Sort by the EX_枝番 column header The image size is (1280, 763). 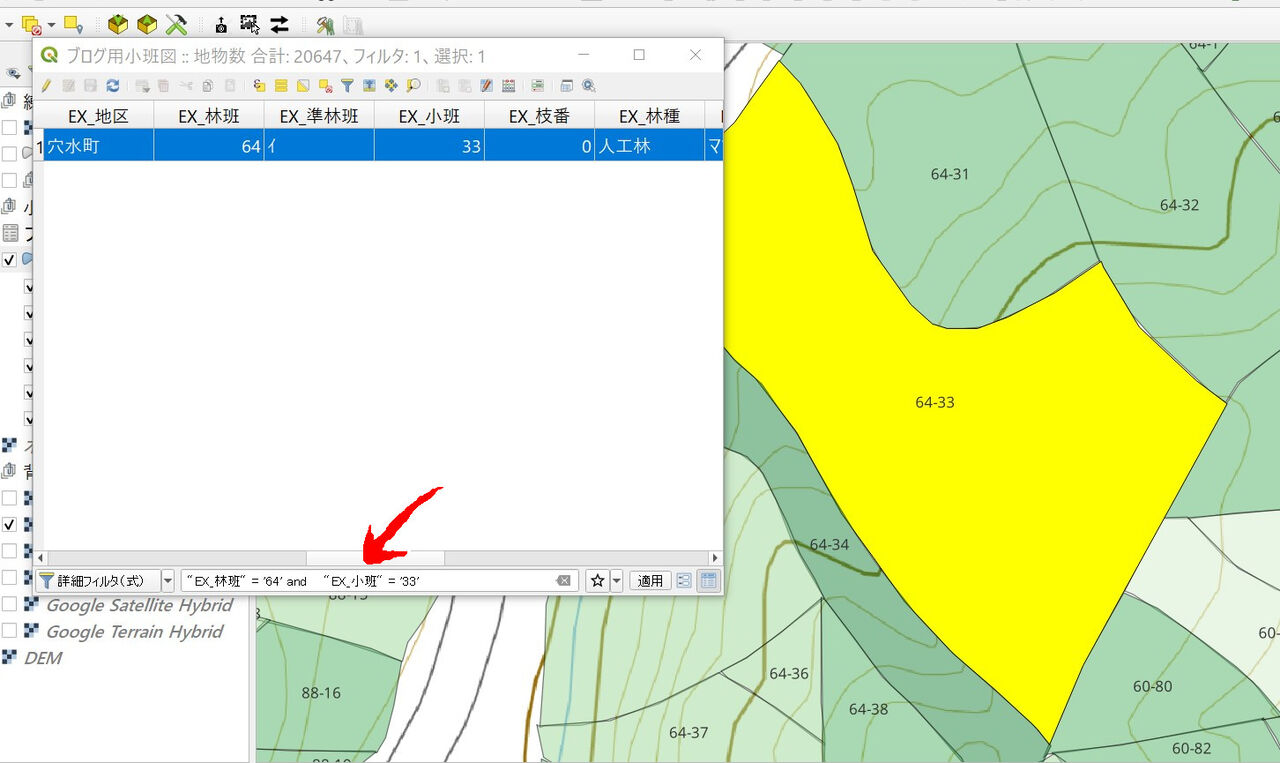point(539,116)
